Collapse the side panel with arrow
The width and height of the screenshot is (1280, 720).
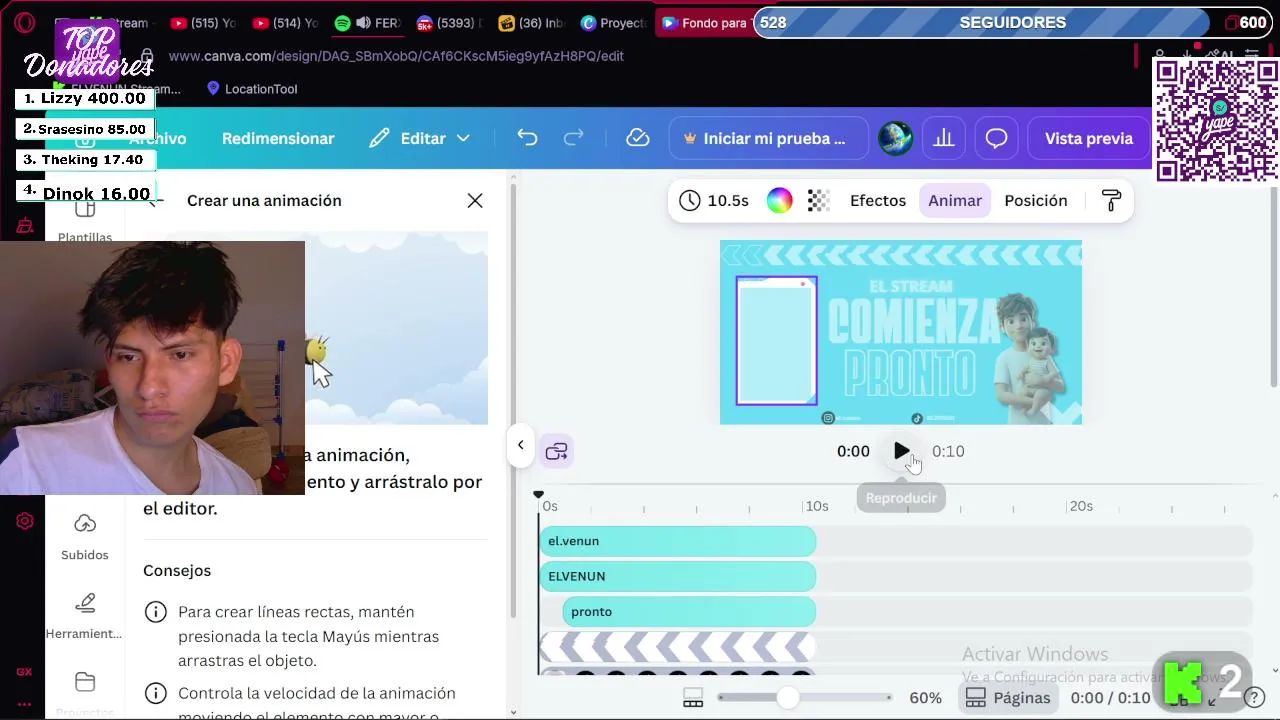(520, 446)
